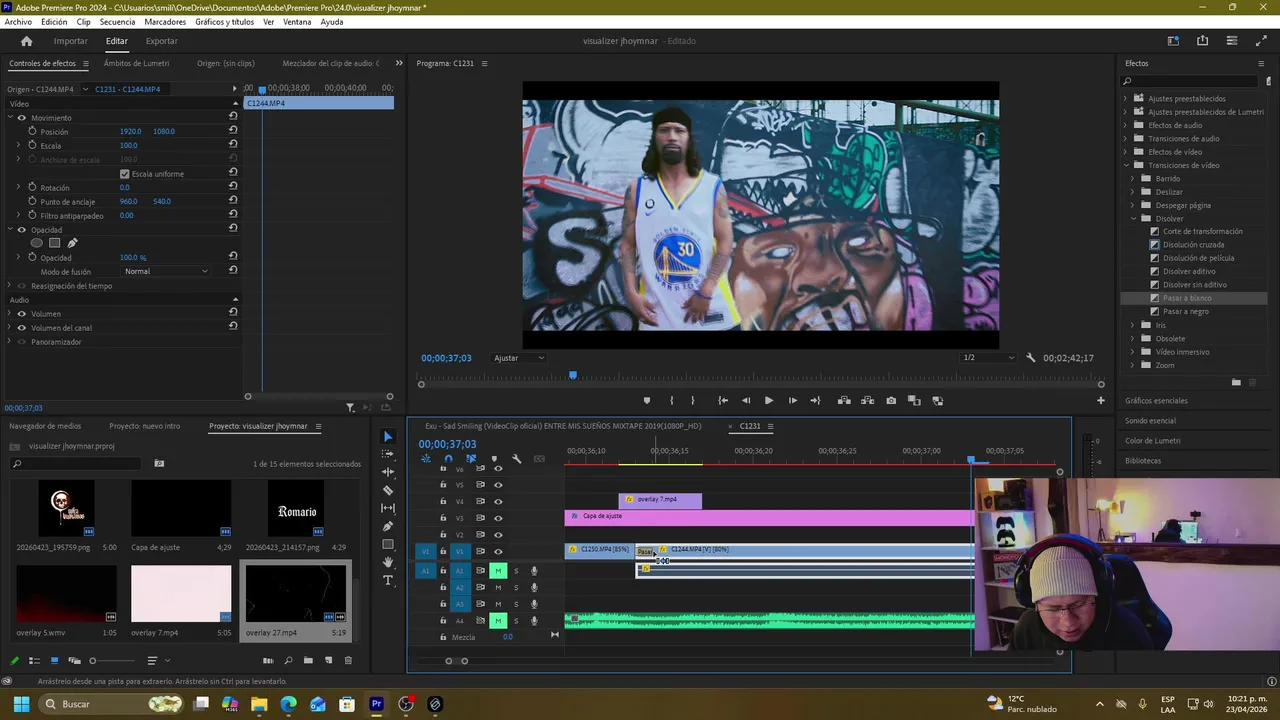Open the Gráficos esenciales panel
The width and height of the screenshot is (1280, 720).
(1156, 401)
